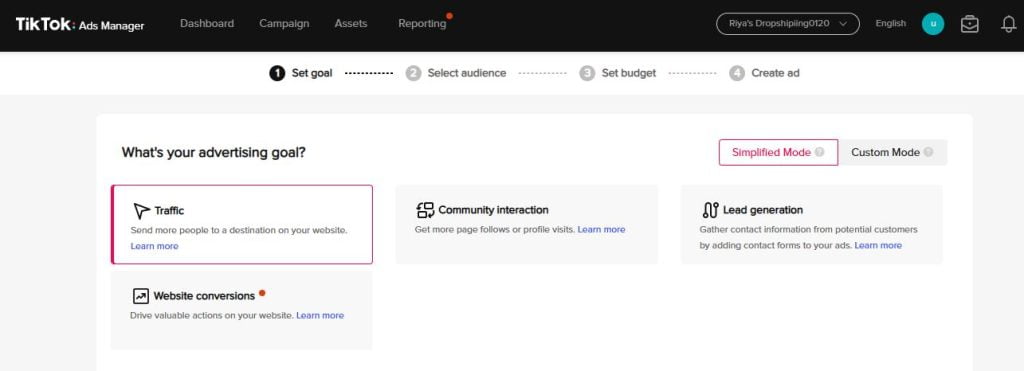This screenshot has height=371, width=1024.
Task: Click the Custom Mode help icon
Action: (928, 152)
